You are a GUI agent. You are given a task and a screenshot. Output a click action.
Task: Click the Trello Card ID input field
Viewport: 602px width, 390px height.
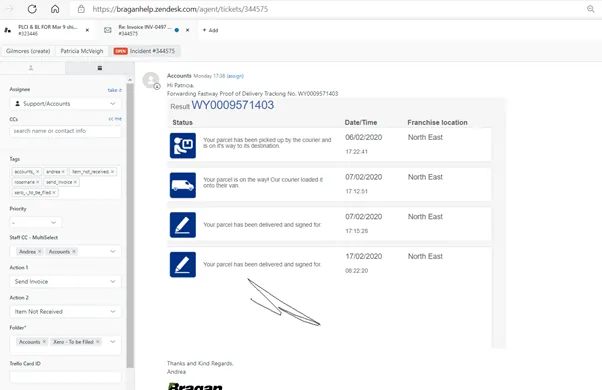(65, 377)
